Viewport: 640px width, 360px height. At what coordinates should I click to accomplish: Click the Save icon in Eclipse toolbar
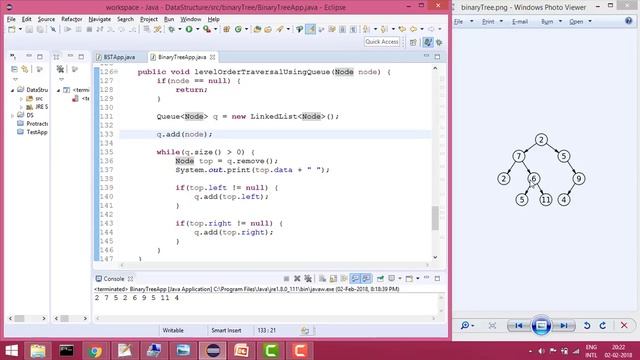[29, 29]
